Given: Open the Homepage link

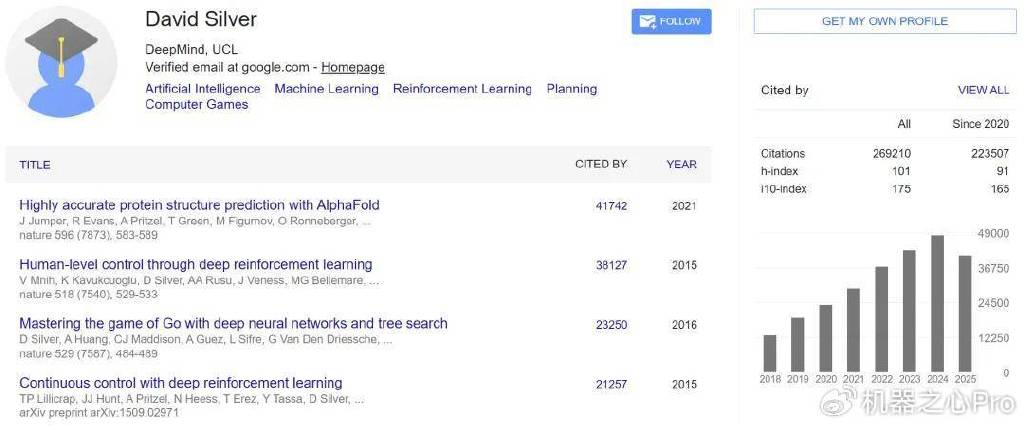Looking at the screenshot, I should coord(352,67).
